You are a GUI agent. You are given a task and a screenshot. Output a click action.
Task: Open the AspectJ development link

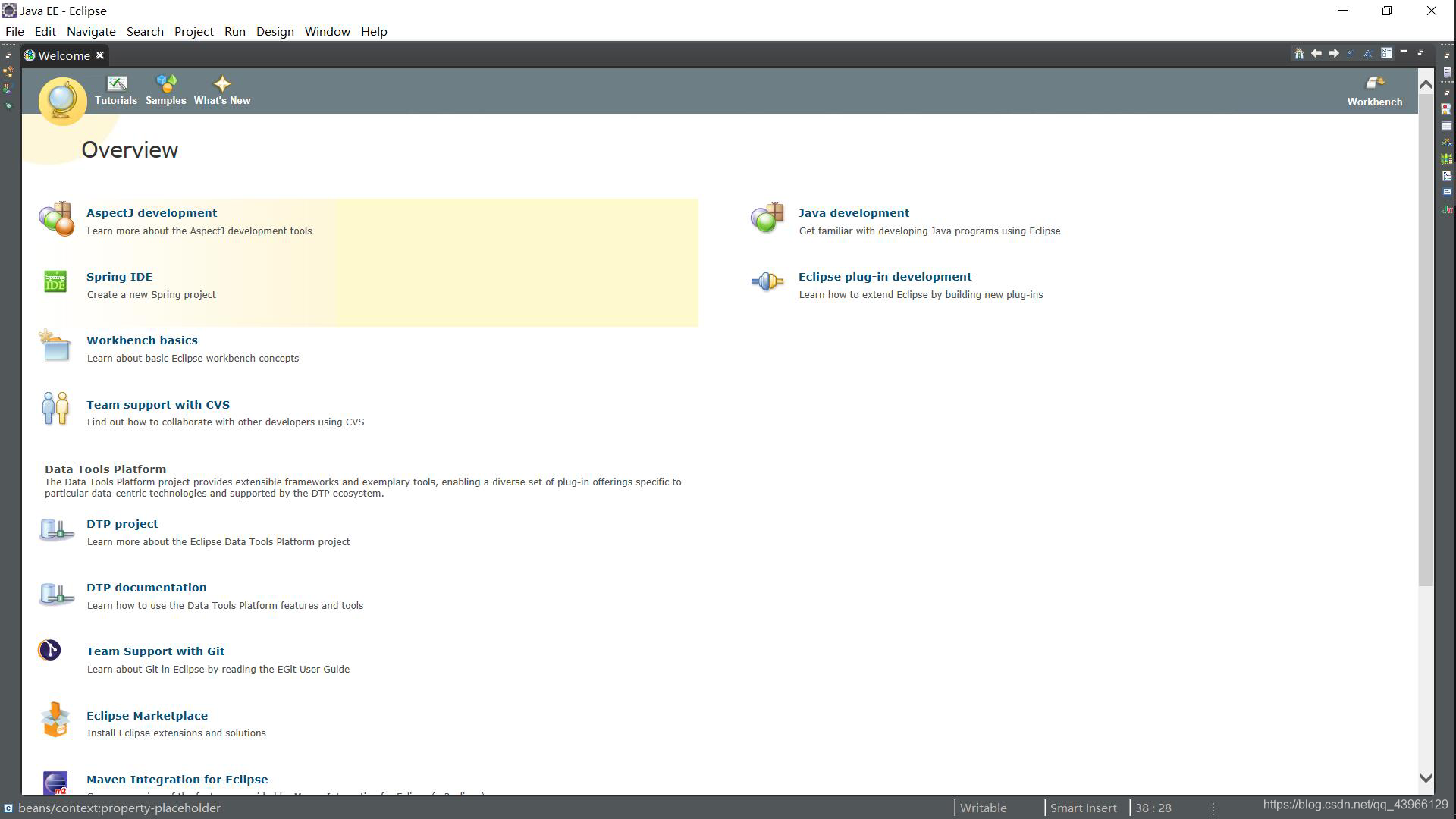[152, 213]
